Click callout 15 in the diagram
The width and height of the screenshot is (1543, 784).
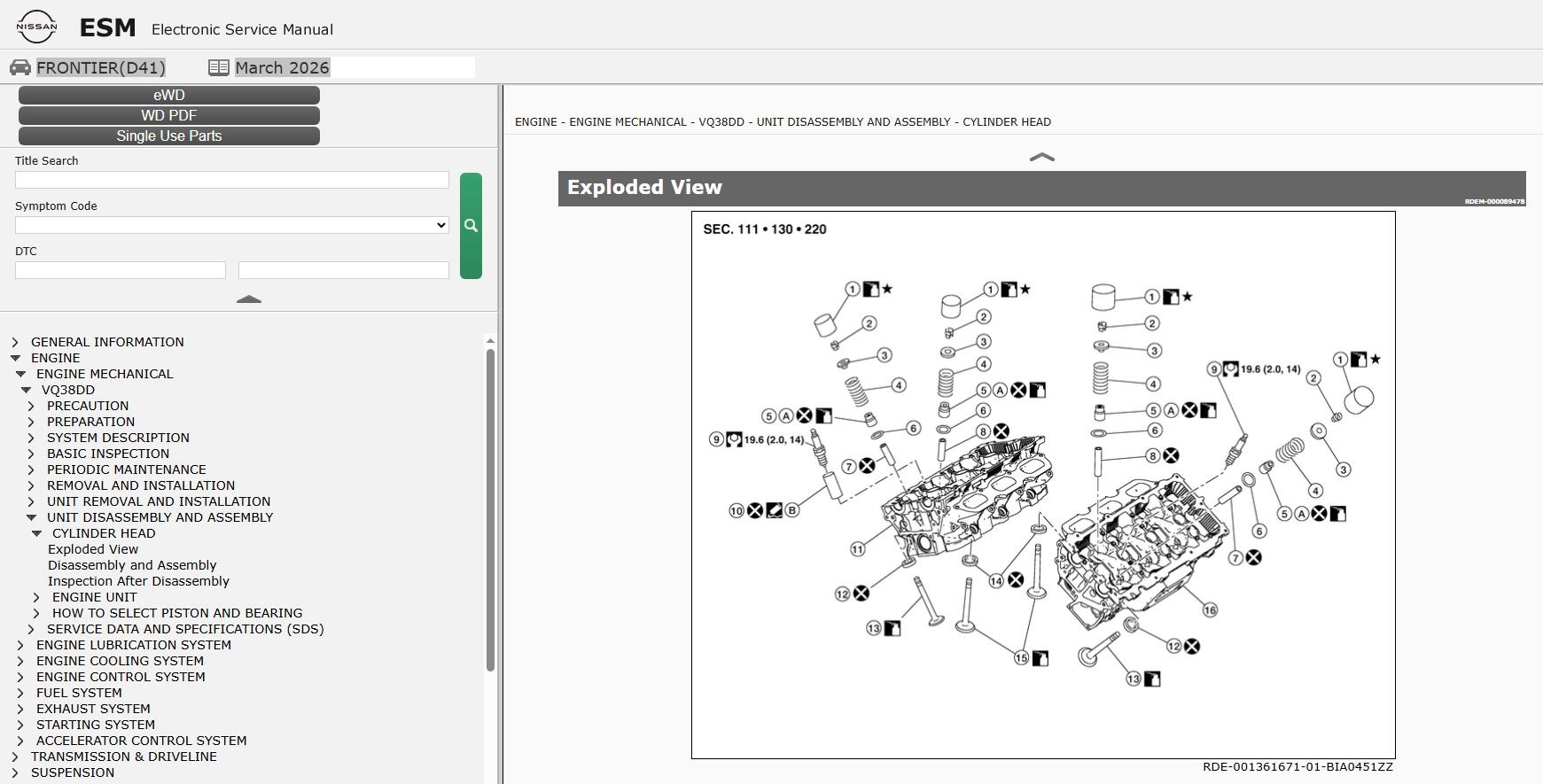[1021, 657]
